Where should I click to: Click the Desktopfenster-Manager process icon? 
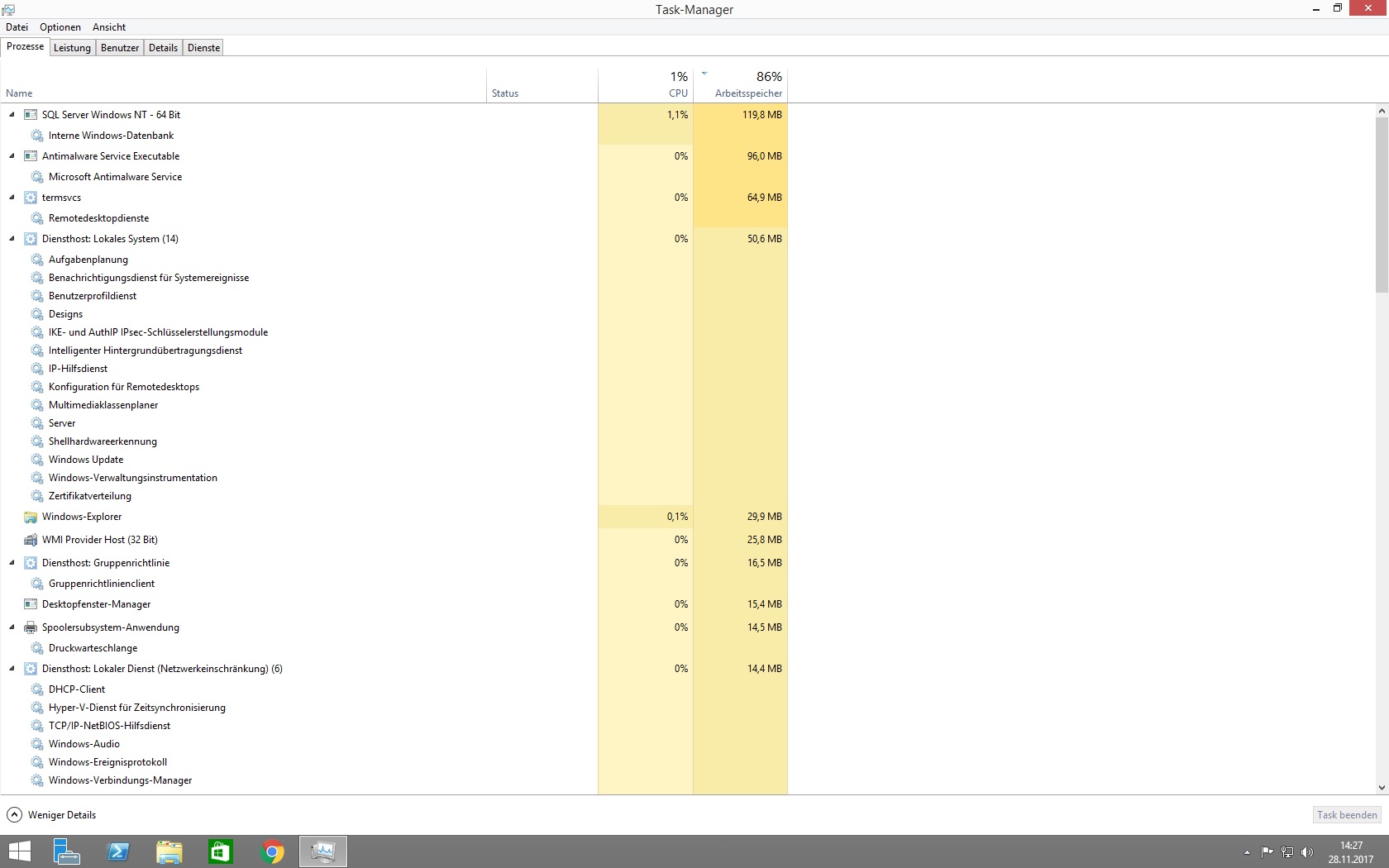[31, 604]
